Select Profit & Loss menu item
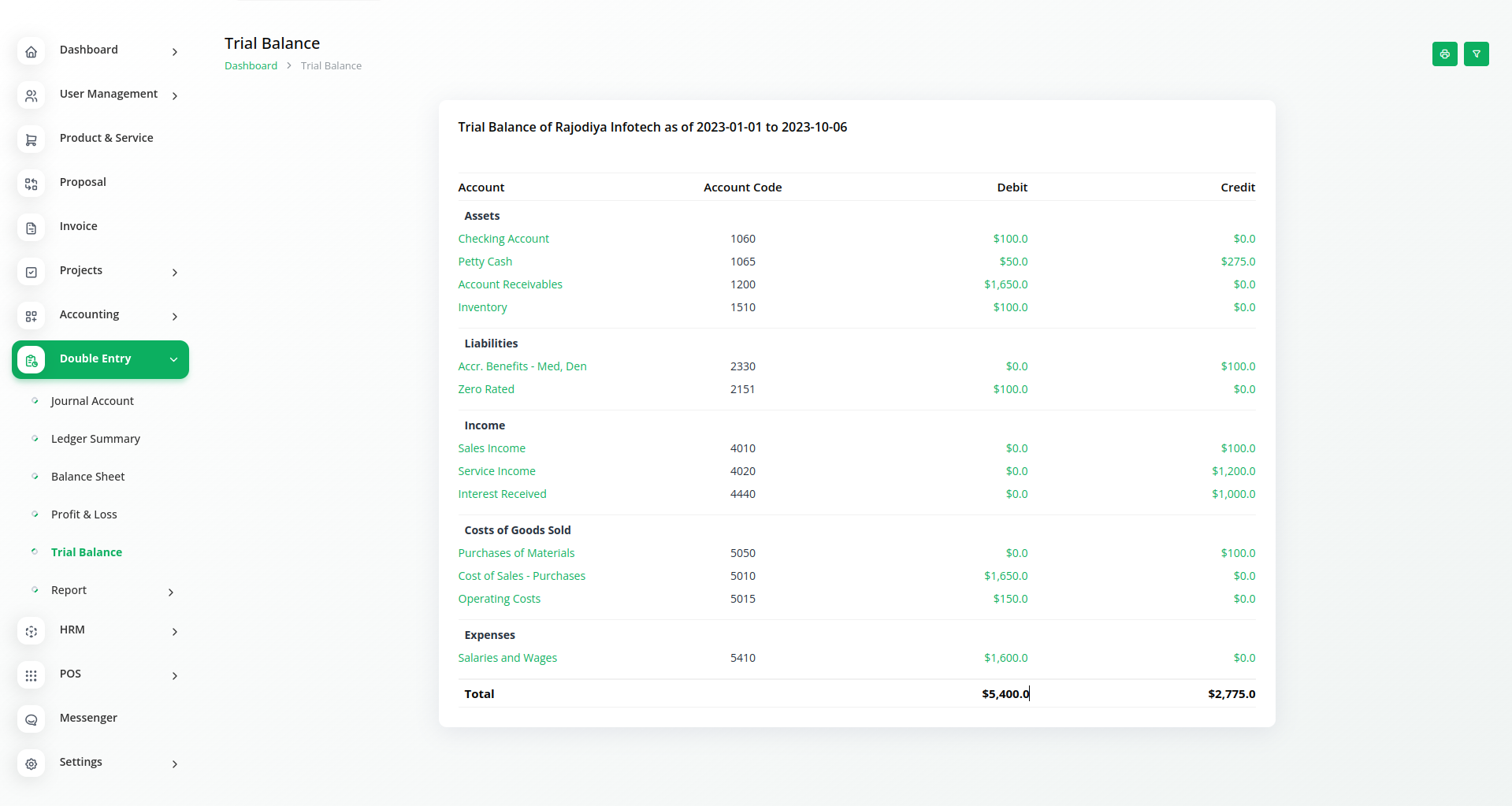Image resolution: width=1512 pixels, height=806 pixels. click(84, 514)
